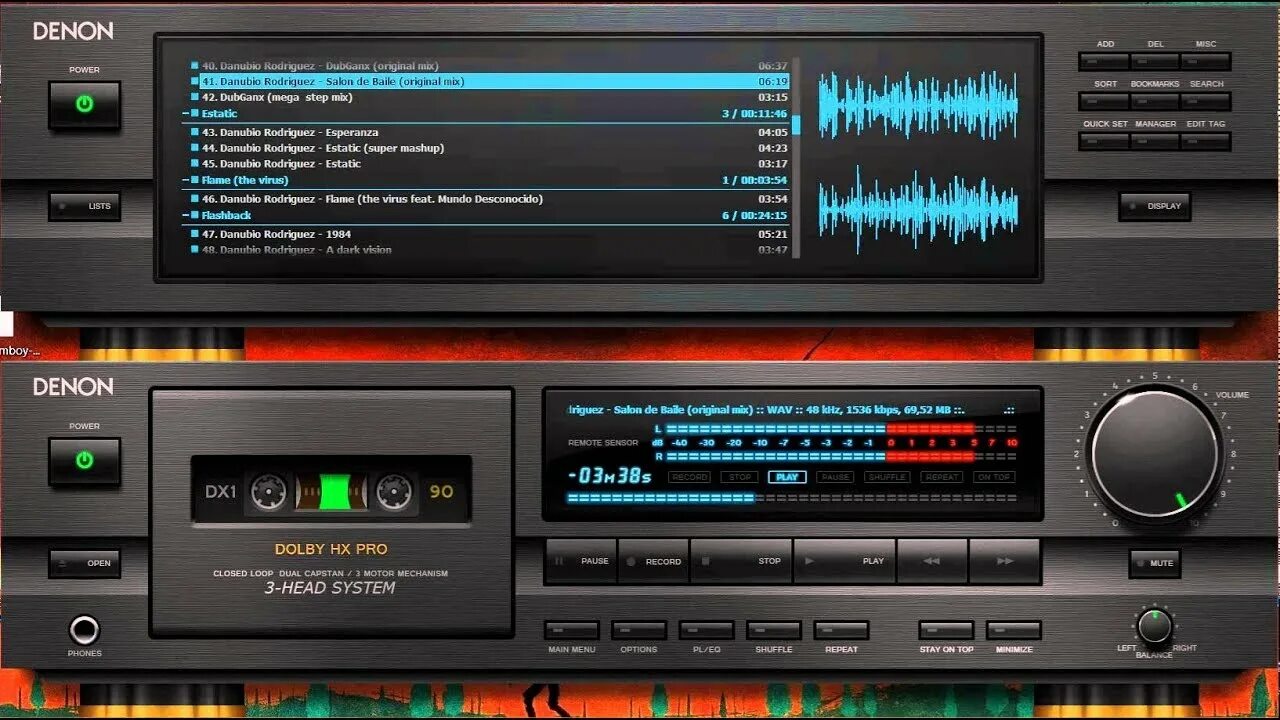Click the REPEAT indicator on the display

coord(942,477)
